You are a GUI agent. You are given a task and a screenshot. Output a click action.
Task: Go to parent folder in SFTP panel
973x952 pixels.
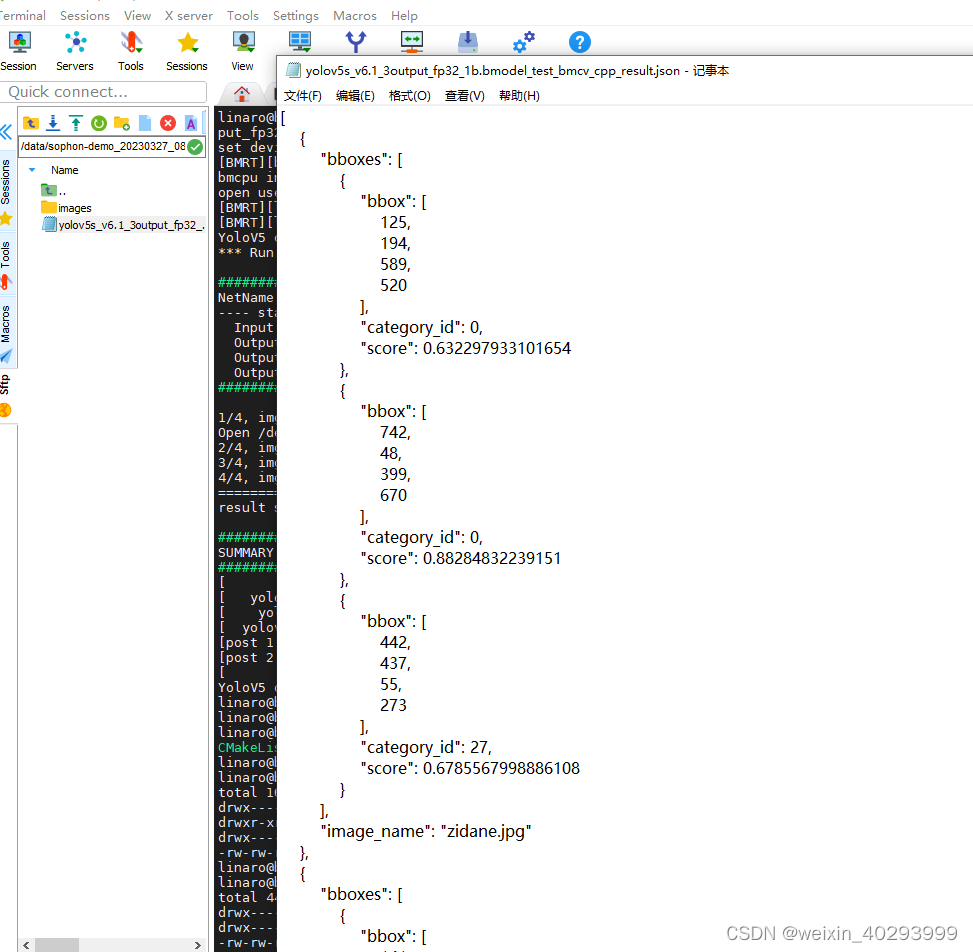(30, 123)
